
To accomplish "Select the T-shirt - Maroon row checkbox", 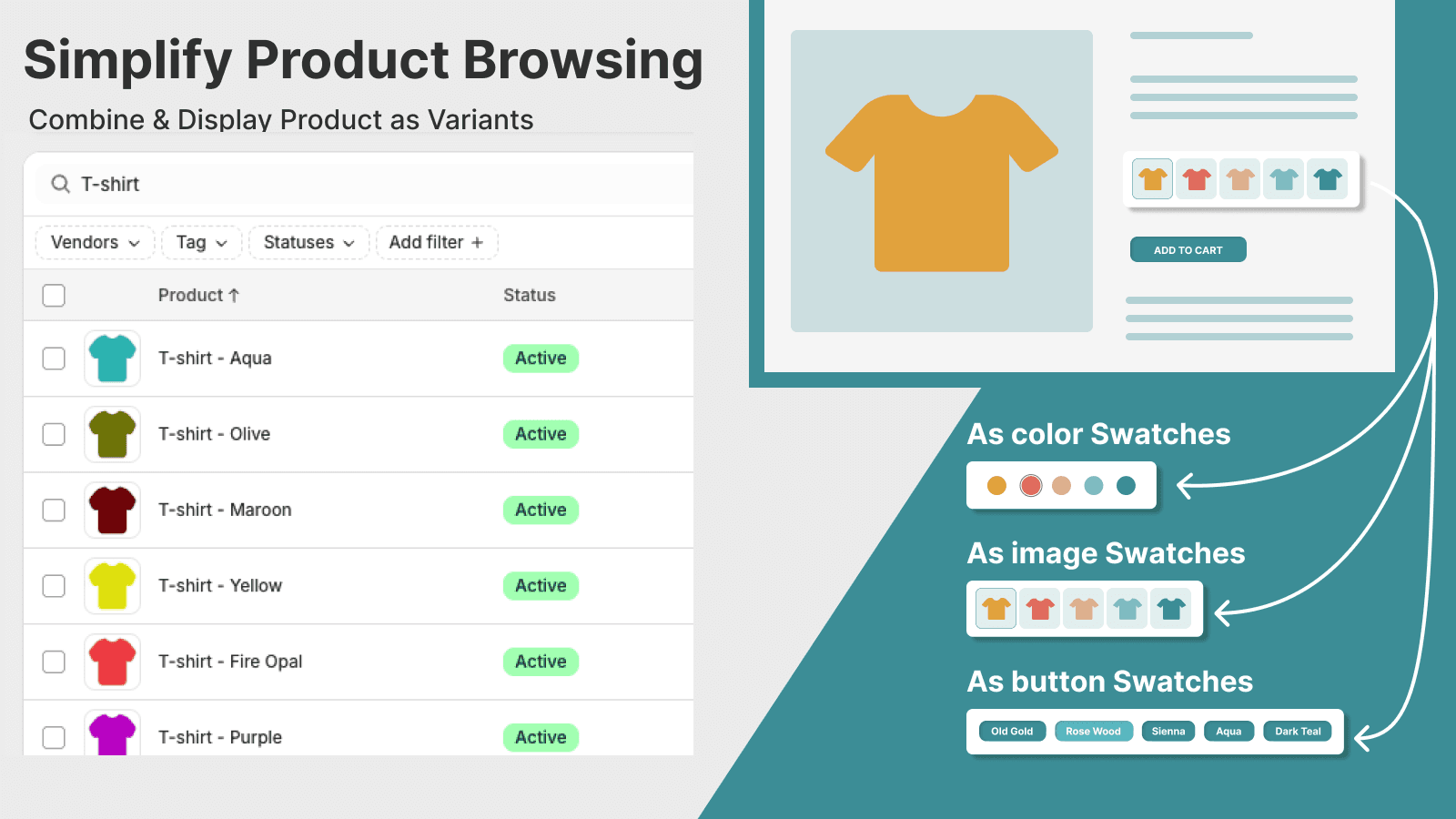I will [54, 510].
